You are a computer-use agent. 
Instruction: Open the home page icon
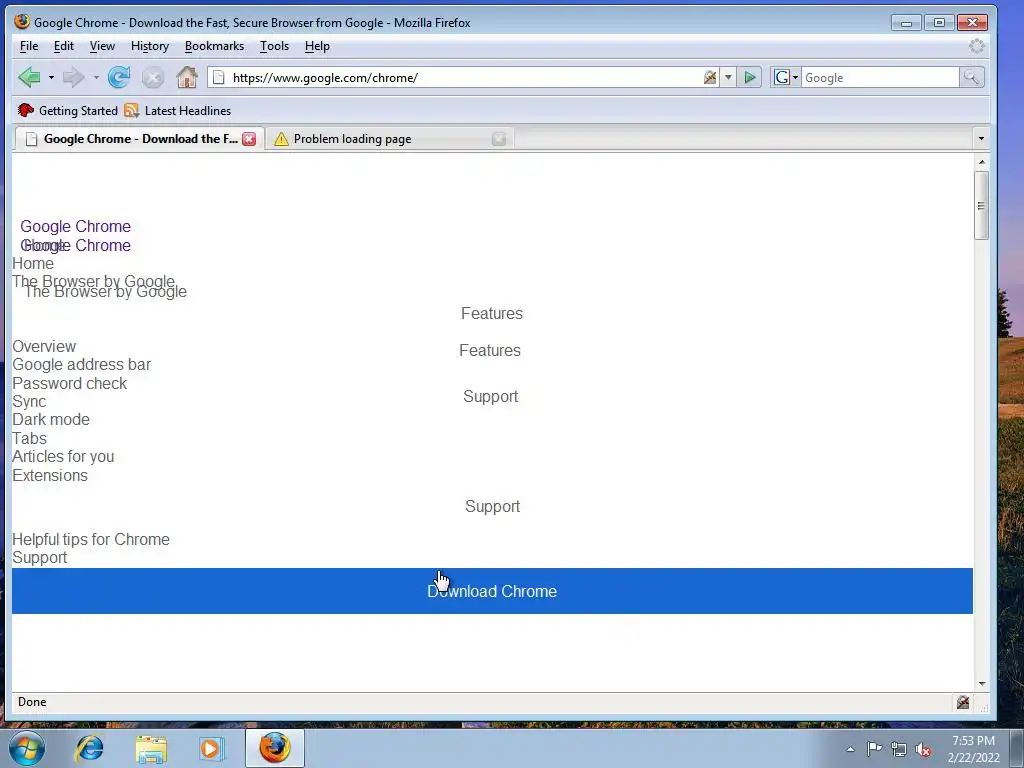tap(187, 77)
